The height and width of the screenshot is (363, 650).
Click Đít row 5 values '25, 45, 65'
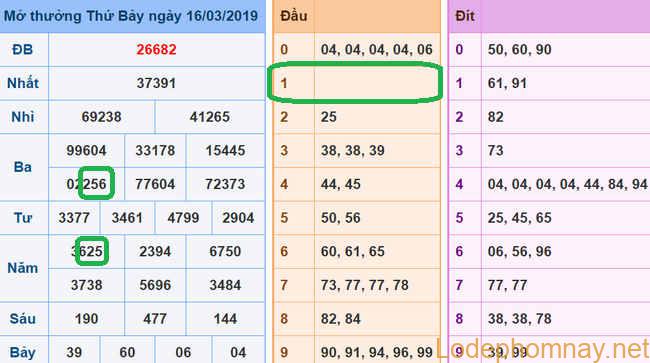tap(519, 218)
